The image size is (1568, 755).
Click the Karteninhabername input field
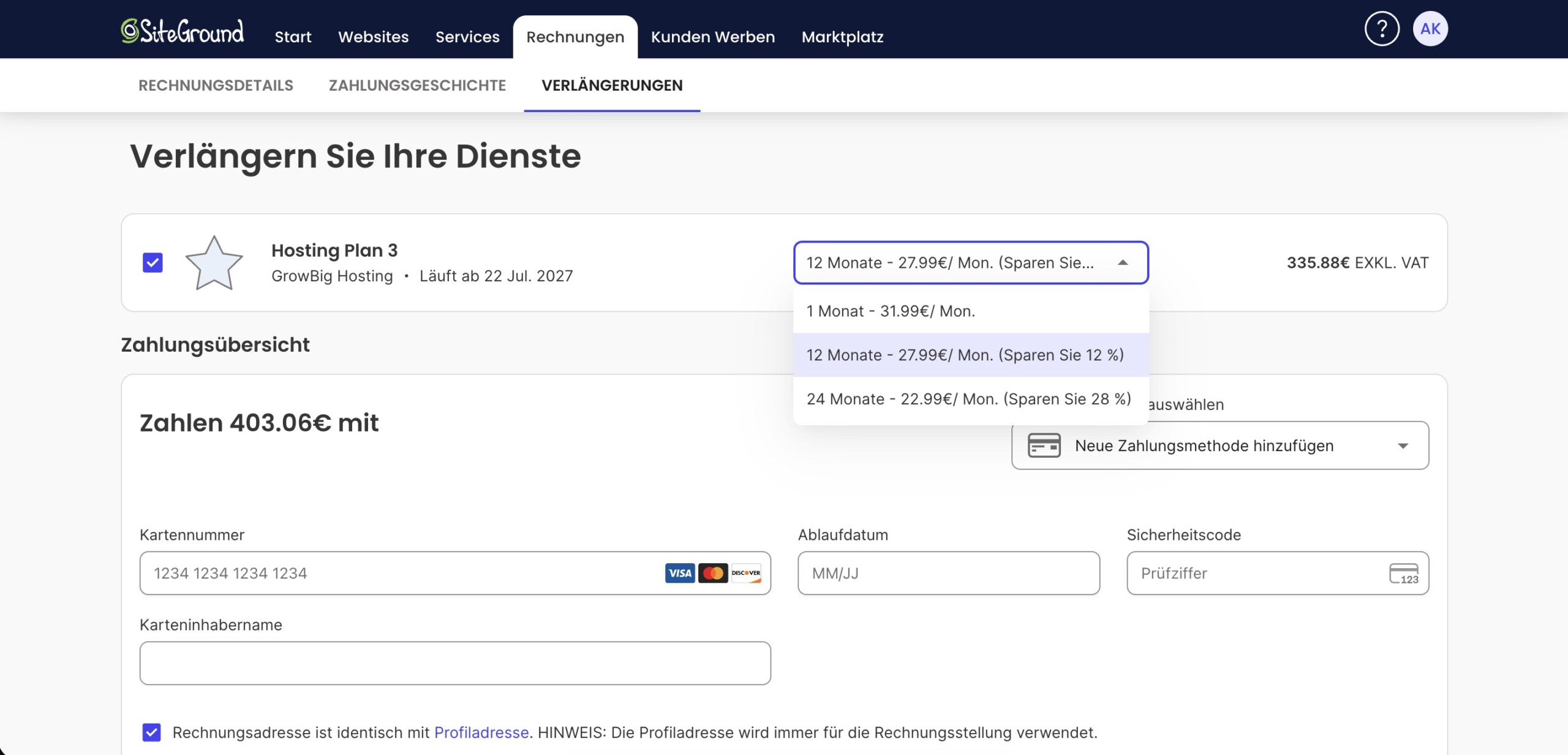click(x=455, y=663)
